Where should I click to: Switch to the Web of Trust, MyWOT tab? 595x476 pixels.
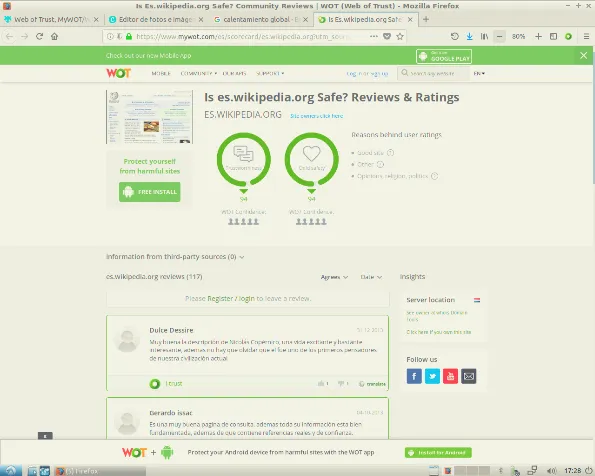[x=51, y=19]
